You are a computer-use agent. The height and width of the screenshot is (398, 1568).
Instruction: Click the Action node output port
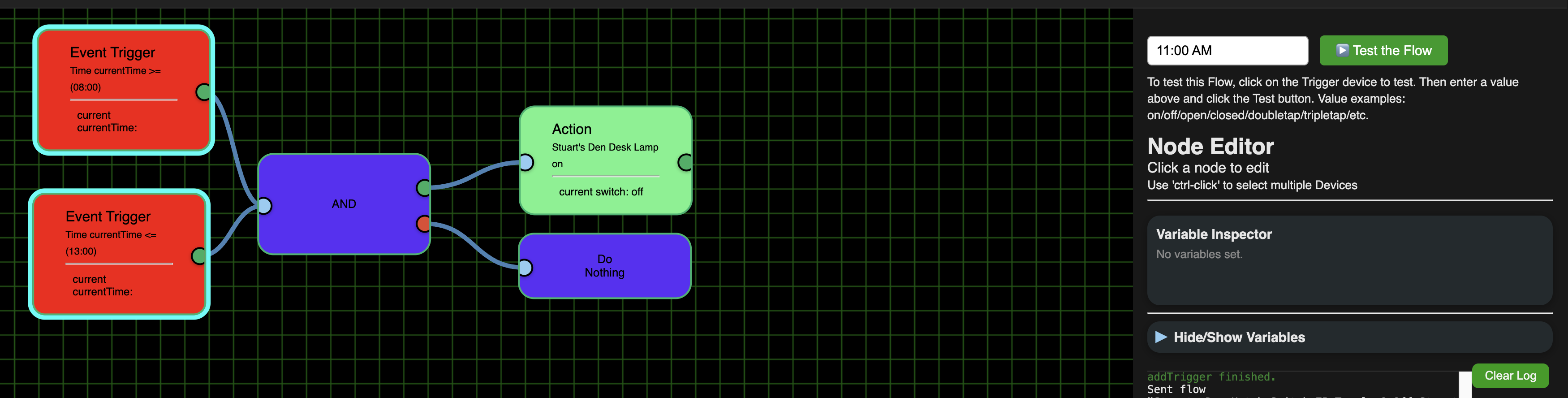(x=685, y=163)
